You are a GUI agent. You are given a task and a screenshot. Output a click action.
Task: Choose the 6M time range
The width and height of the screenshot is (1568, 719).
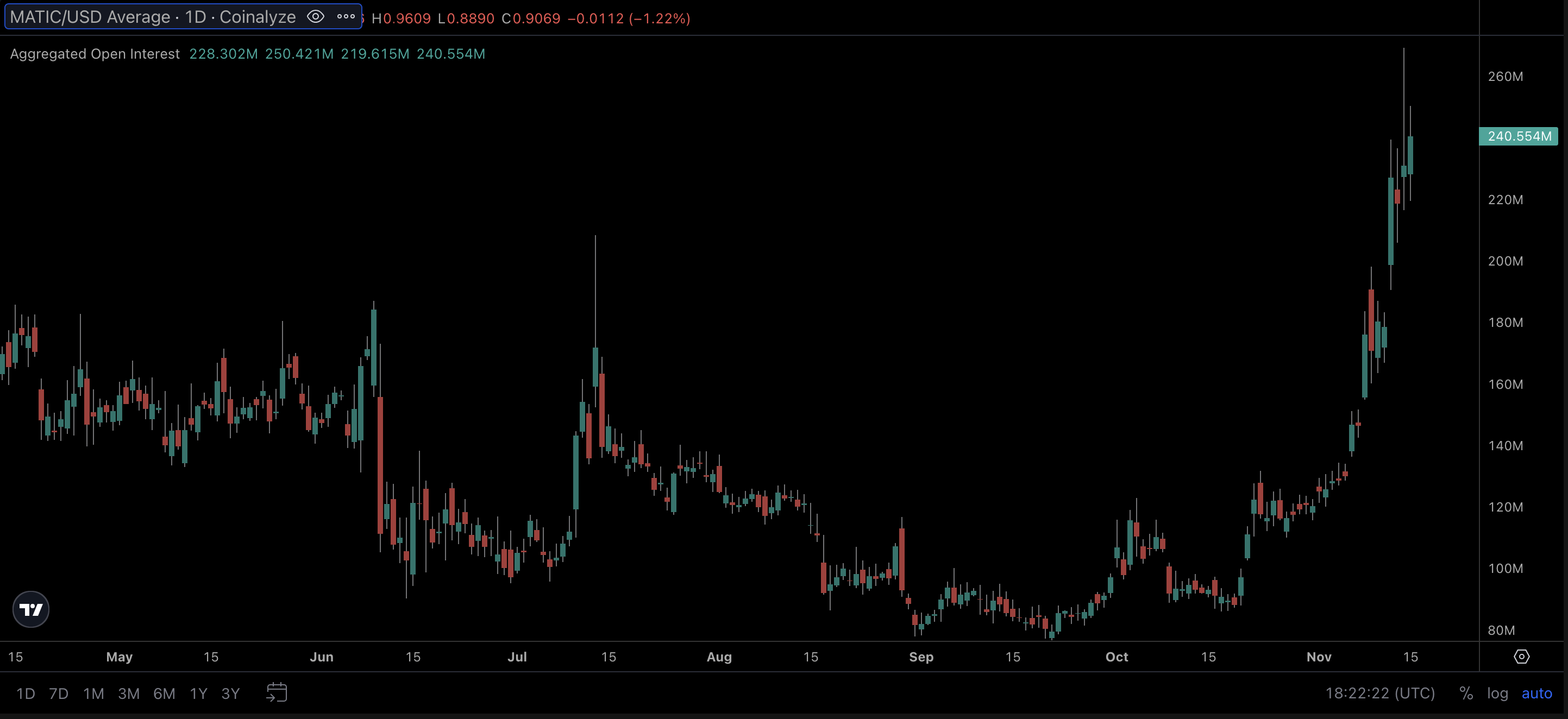(164, 693)
